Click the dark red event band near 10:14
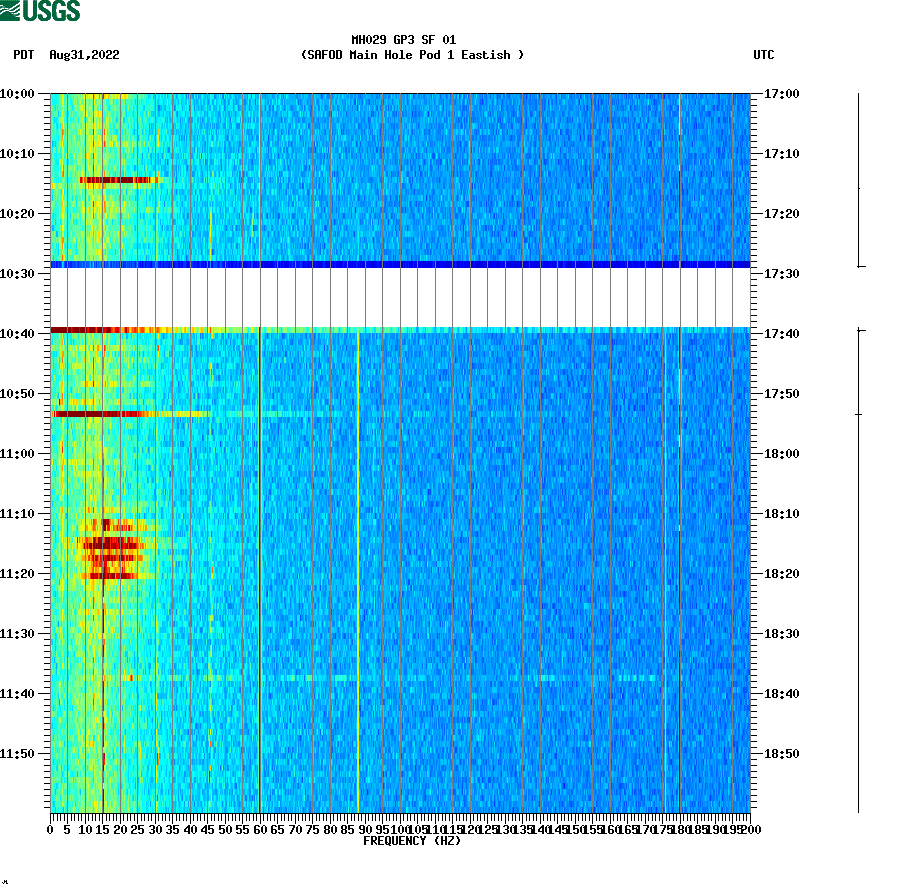The height and width of the screenshot is (893, 902). (x=118, y=180)
